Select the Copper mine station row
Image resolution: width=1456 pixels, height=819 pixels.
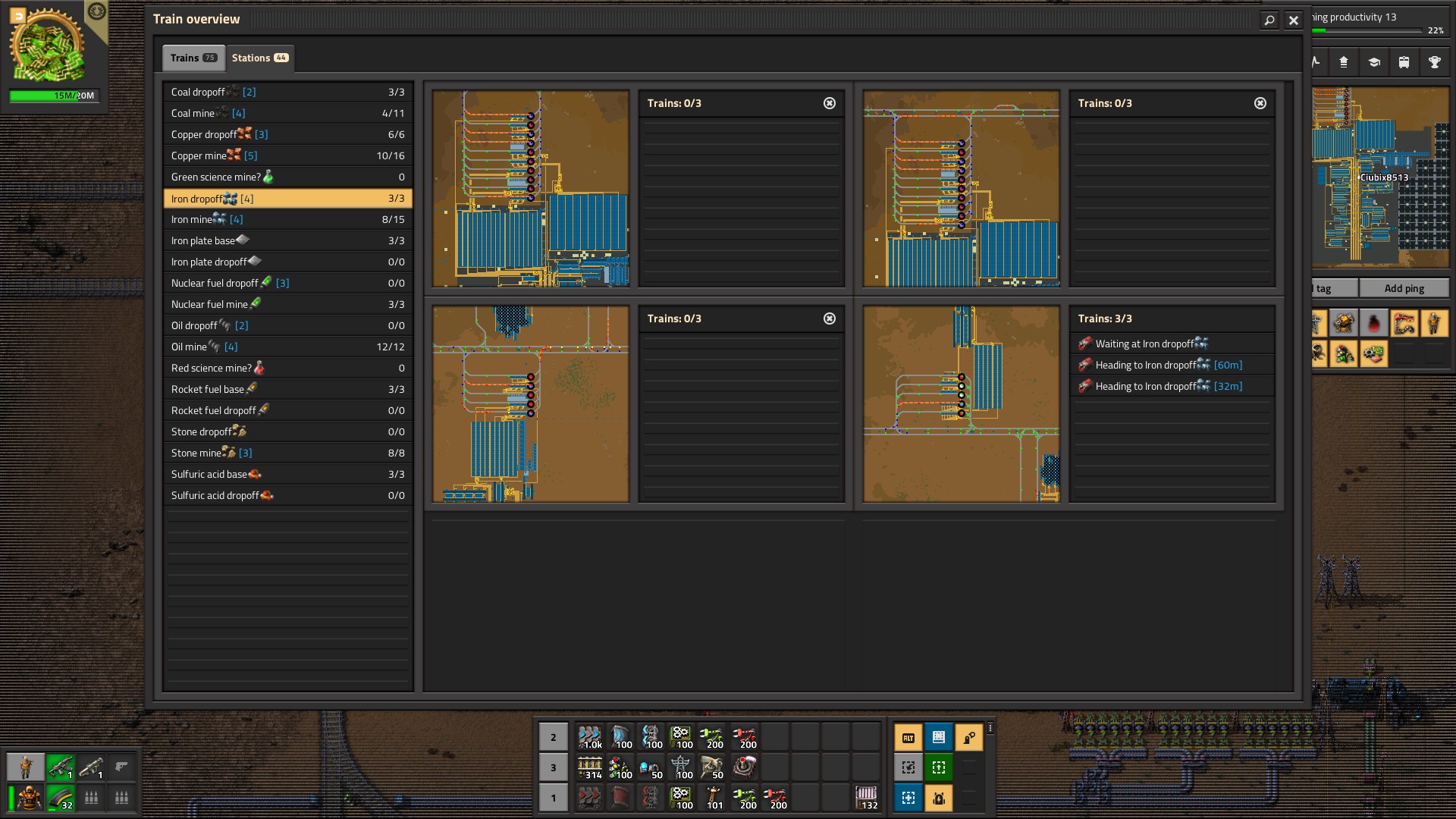[x=288, y=155]
